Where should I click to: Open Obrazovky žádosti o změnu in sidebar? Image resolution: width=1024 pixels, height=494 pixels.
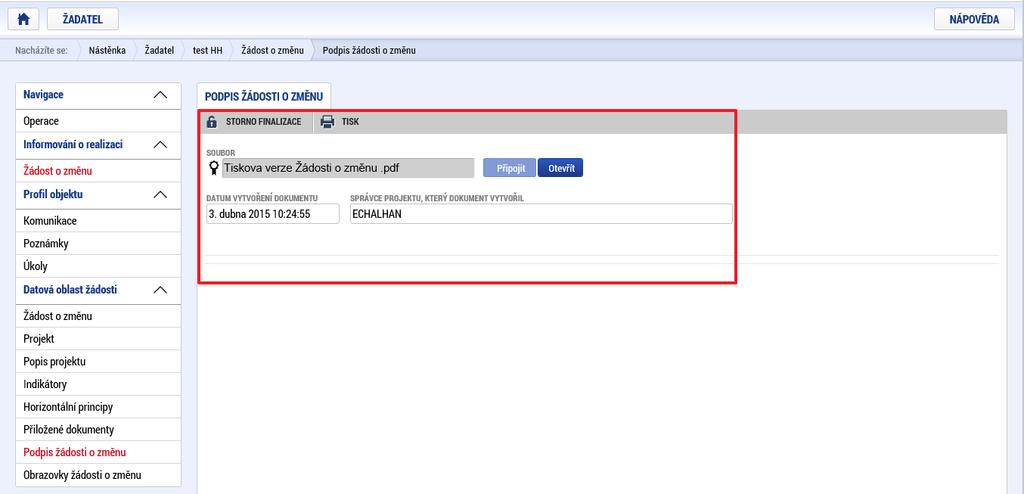coord(98,475)
